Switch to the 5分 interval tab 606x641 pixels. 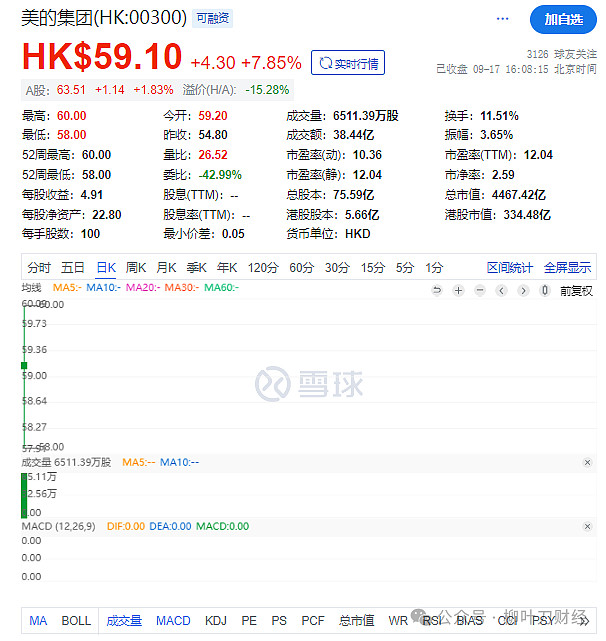(x=405, y=268)
